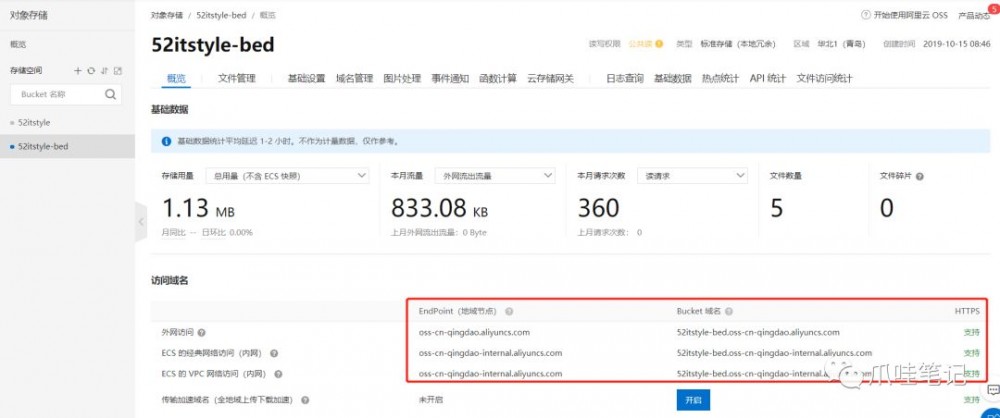1000x418 pixels.
Task: Click the open-in-window icon beside 存储空间
Action: 117,71
